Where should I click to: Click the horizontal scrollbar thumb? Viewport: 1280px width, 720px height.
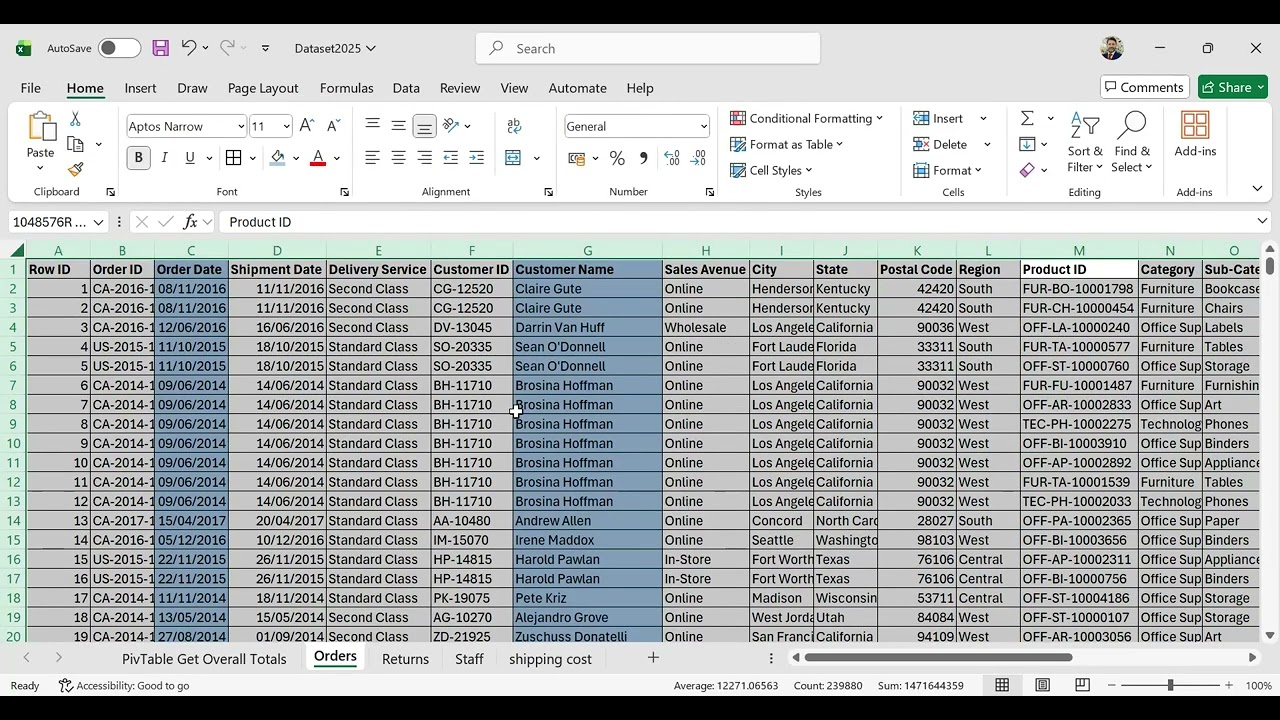pyautogui.click(x=938, y=657)
